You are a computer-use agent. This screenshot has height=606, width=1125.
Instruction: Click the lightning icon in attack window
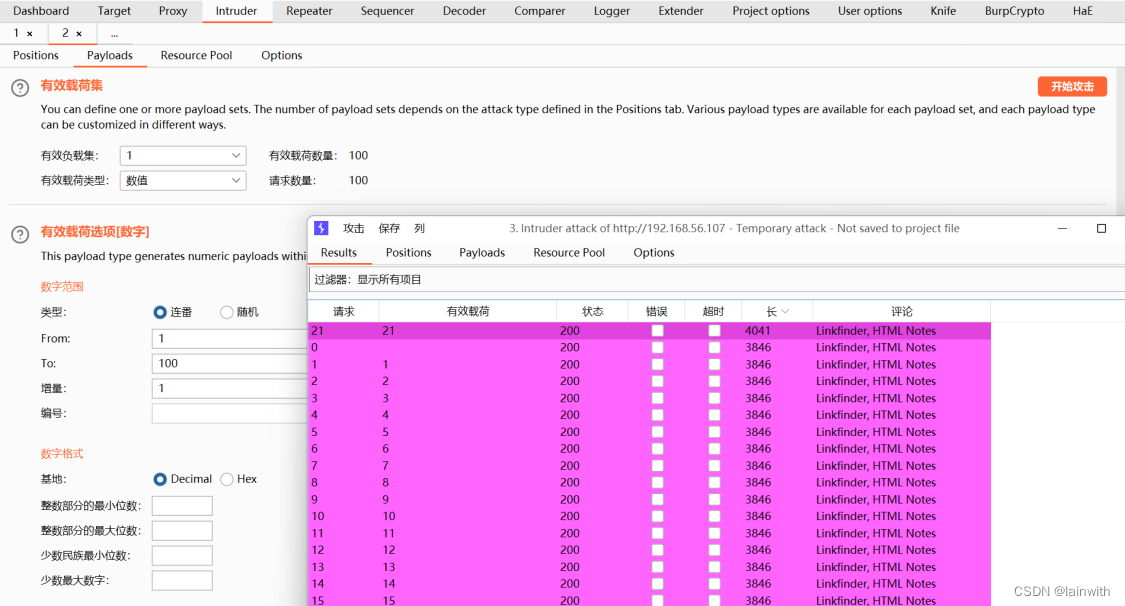pyautogui.click(x=321, y=228)
